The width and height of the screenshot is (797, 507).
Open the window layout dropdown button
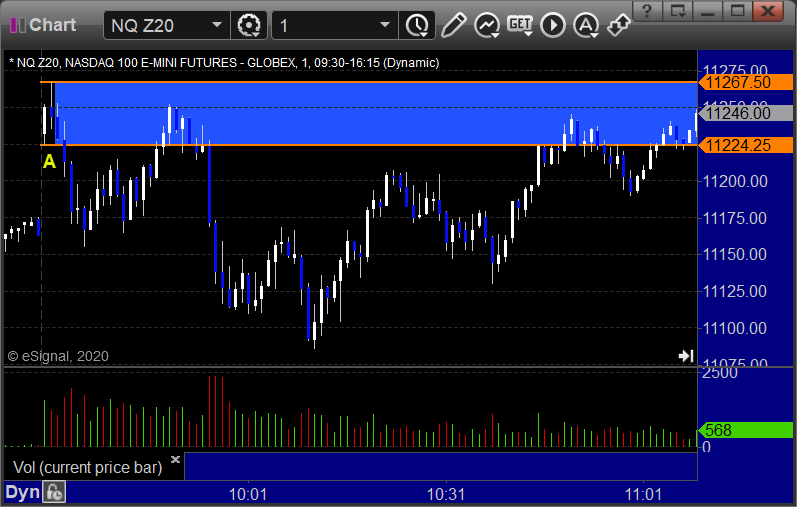(x=678, y=11)
